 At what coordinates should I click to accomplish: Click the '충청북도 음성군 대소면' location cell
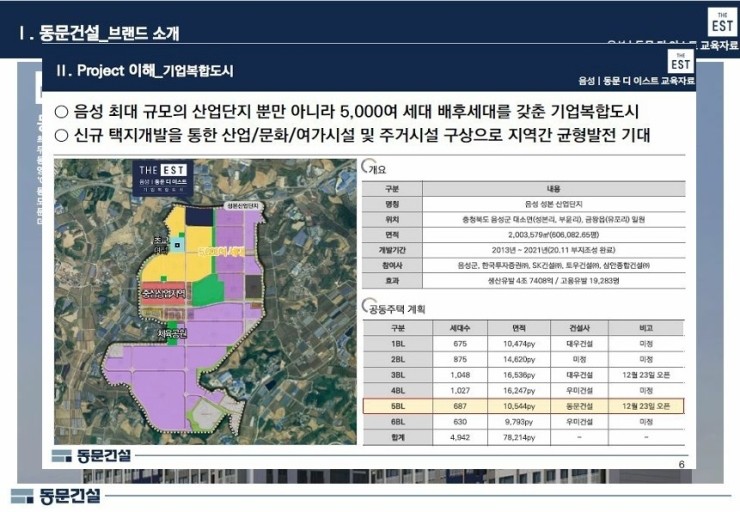coord(554,219)
